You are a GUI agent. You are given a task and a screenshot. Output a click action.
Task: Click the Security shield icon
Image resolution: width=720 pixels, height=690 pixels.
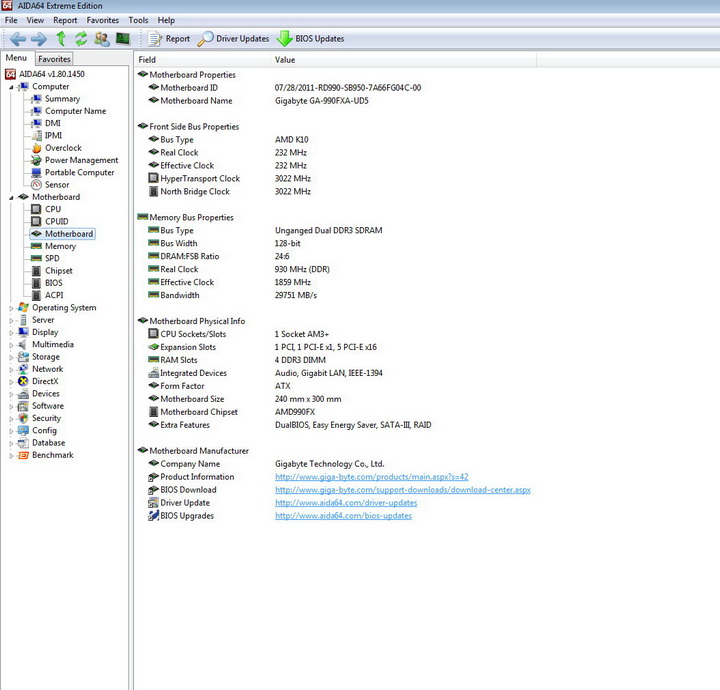[x=23, y=418]
